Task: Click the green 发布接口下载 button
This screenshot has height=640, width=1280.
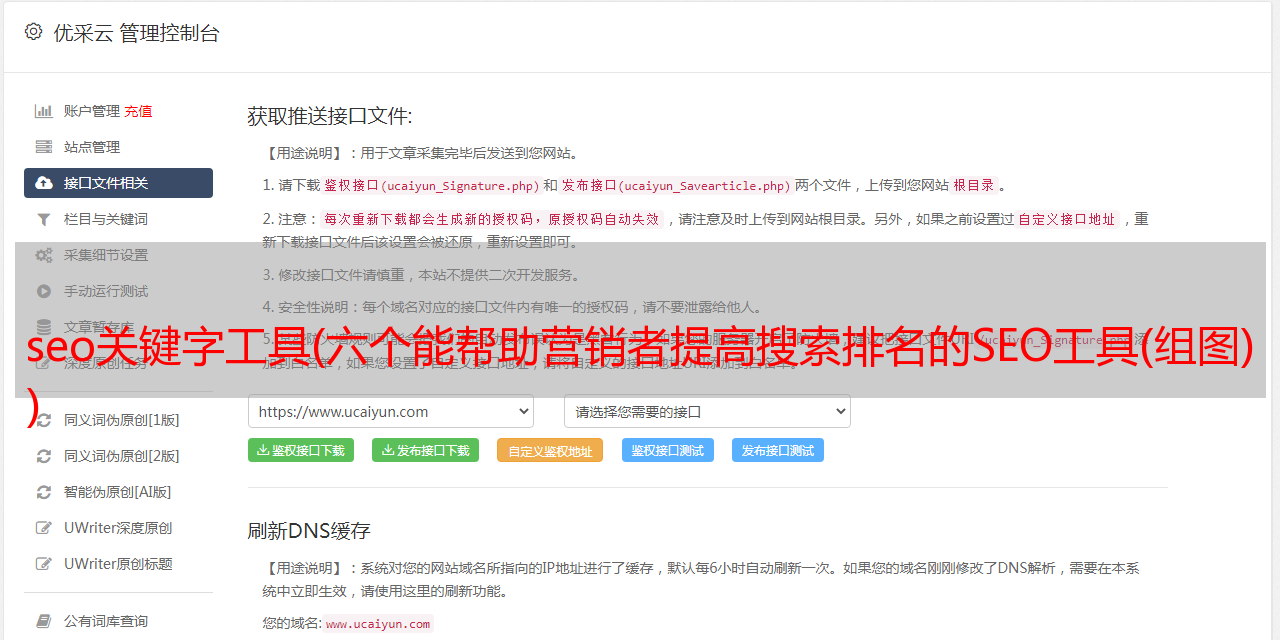Action: [425, 450]
